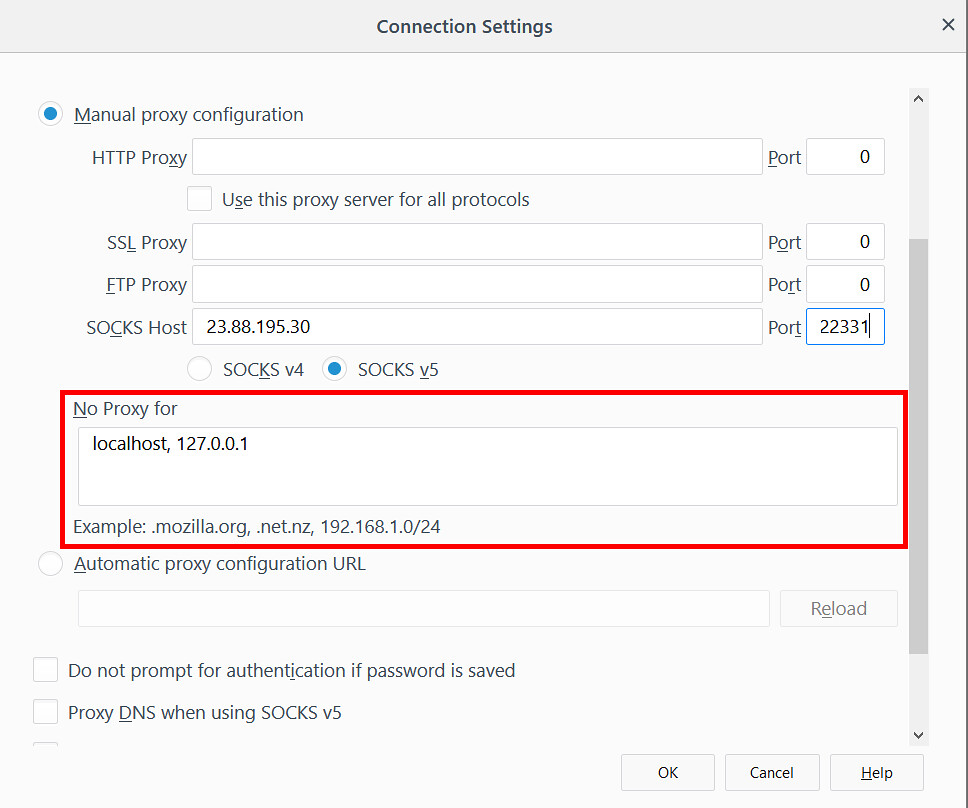Screen dimensions: 968x808
Task: Enable Use this proxy server for all protocols
Action: (x=199, y=199)
